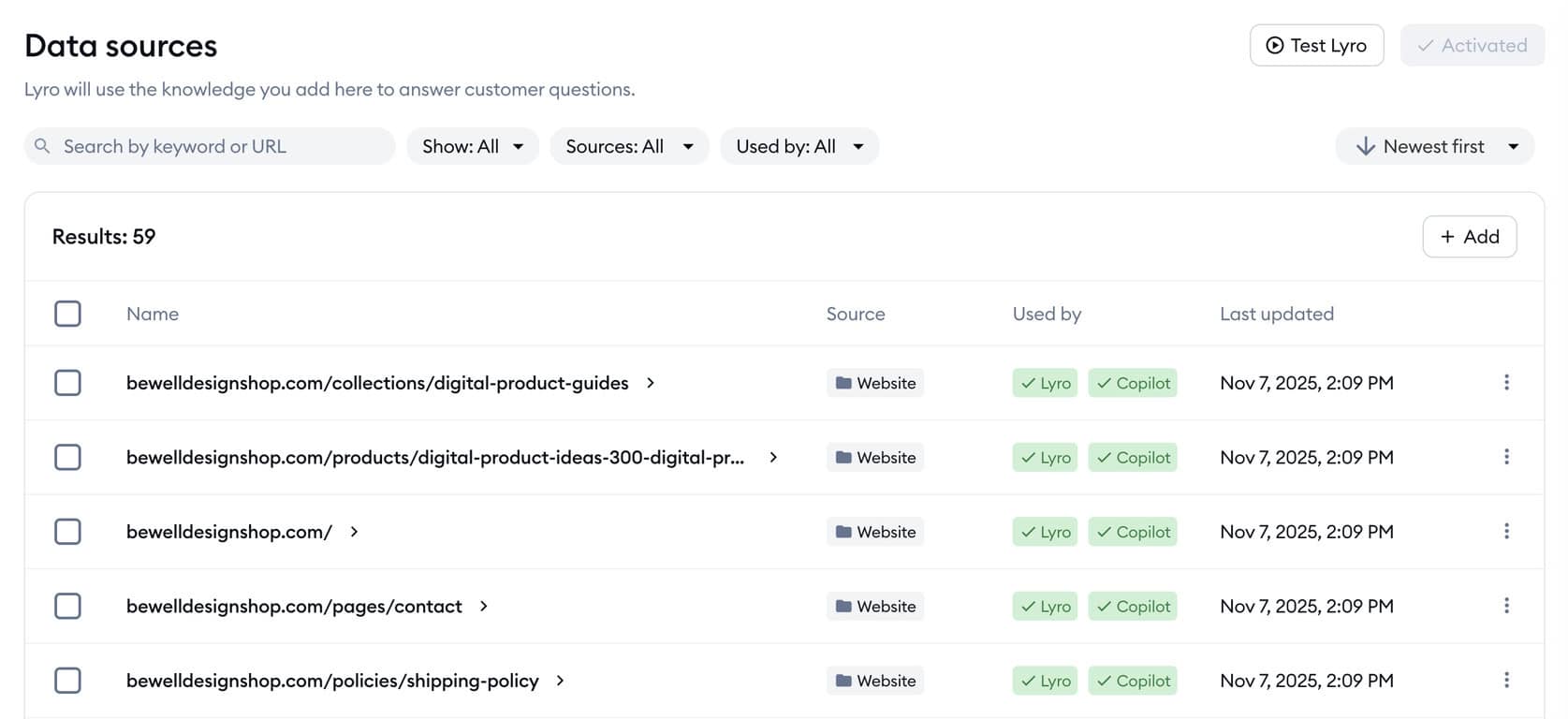Expand the bewelldesignshop.com/ row chevron
Image resolution: width=1568 pixels, height=719 pixels.
(x=354, y=532)
